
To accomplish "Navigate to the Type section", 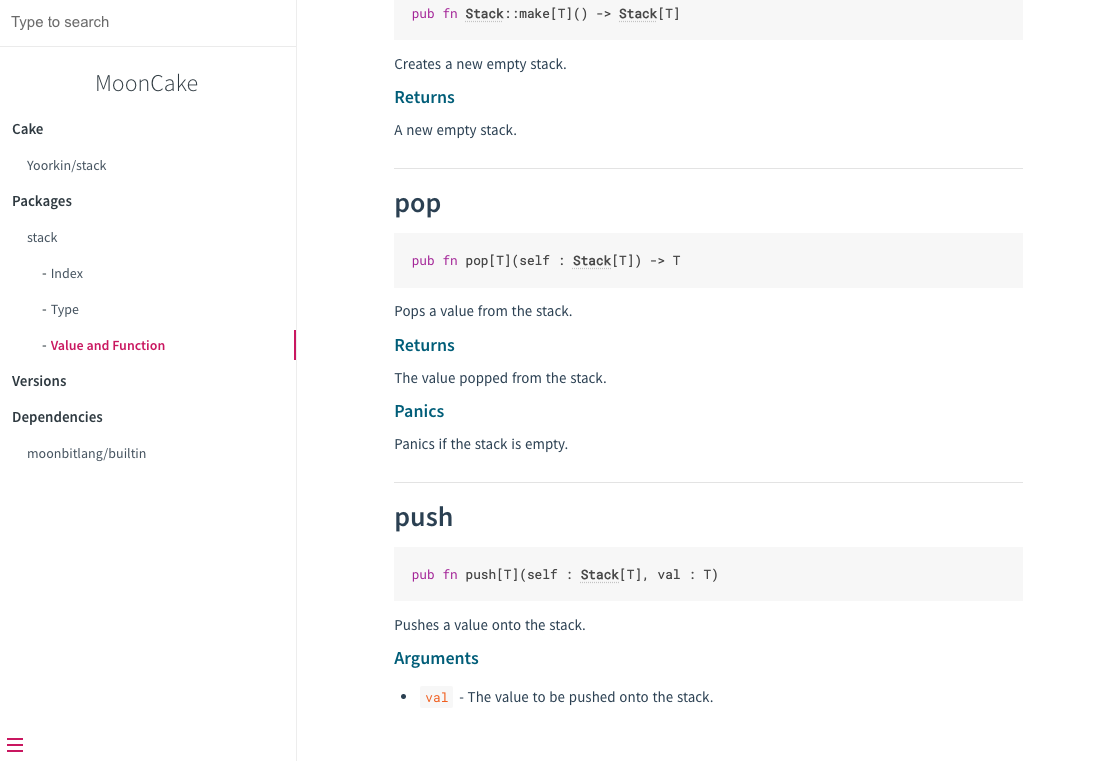I will pyautogui.click(x=65, y=310).
